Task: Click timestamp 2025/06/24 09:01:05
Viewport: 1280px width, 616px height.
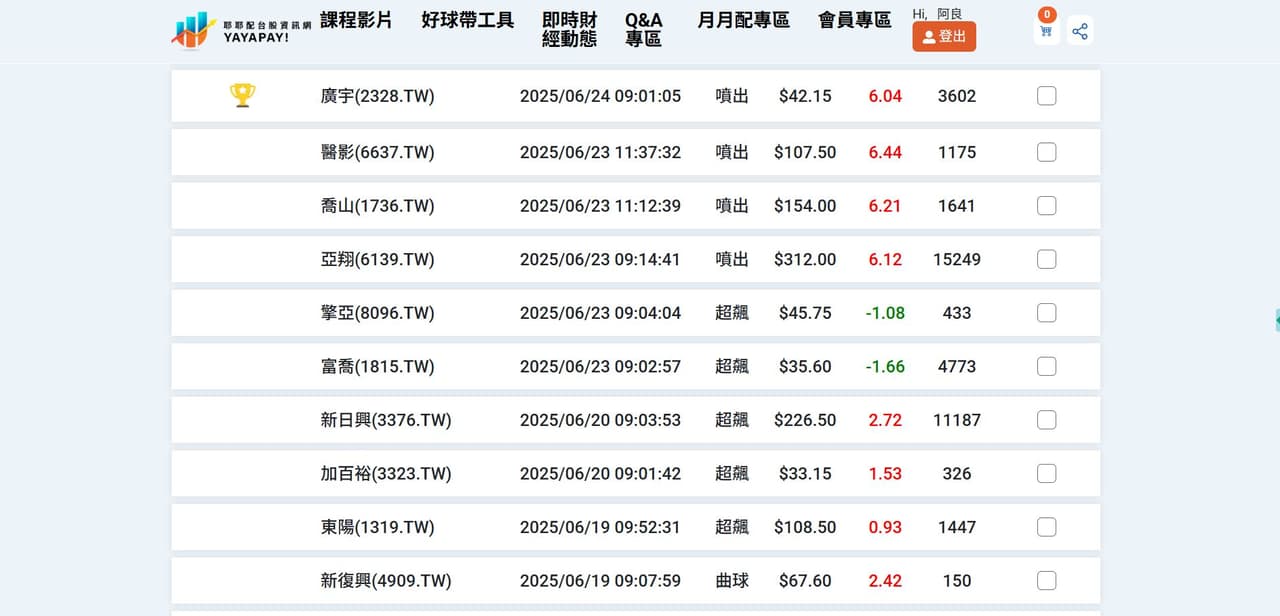Action: pos(600,96)
